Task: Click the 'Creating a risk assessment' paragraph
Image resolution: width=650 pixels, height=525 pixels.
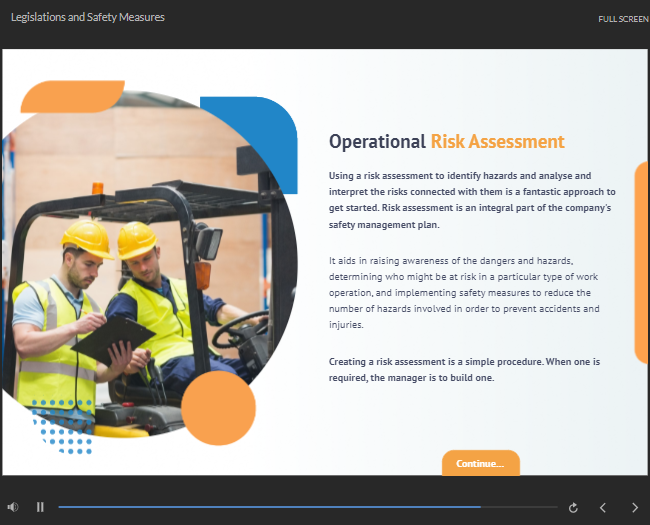Action: pyautogui.click(x=478, y=368)
